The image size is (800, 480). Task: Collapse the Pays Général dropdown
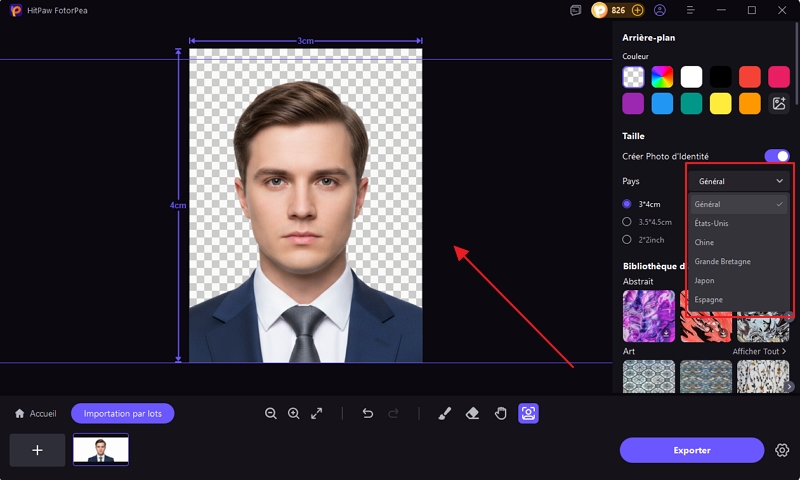pos(739,181)
